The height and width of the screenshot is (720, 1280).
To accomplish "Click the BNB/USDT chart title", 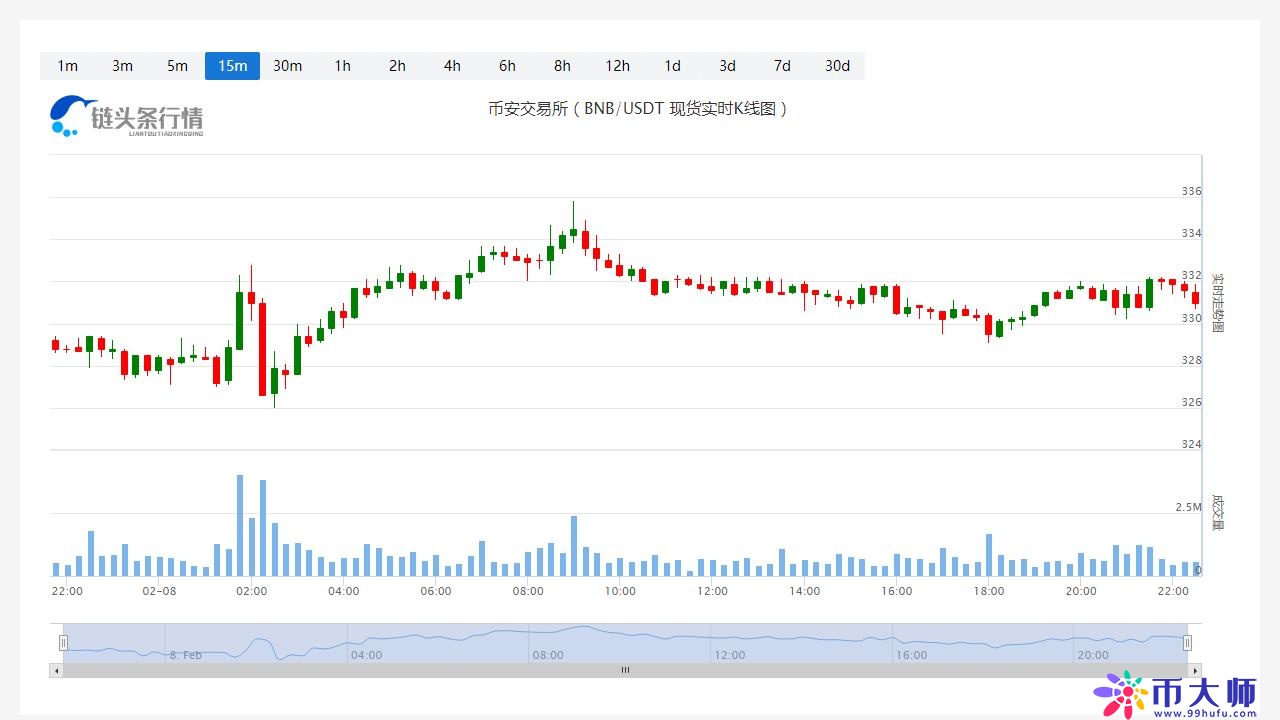I will click(x=638, y=108).
